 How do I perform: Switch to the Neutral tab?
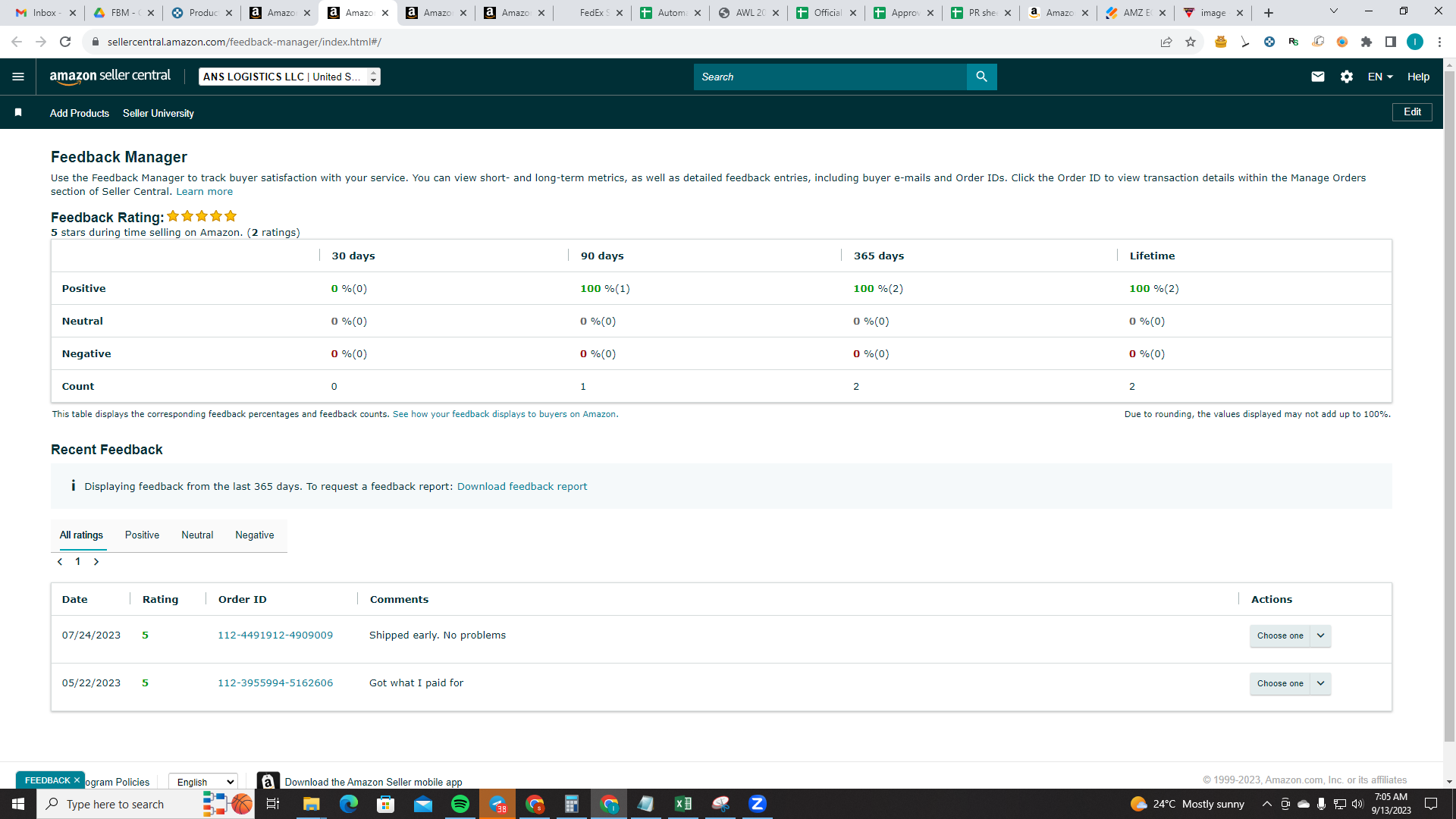(x=197, y=535)
